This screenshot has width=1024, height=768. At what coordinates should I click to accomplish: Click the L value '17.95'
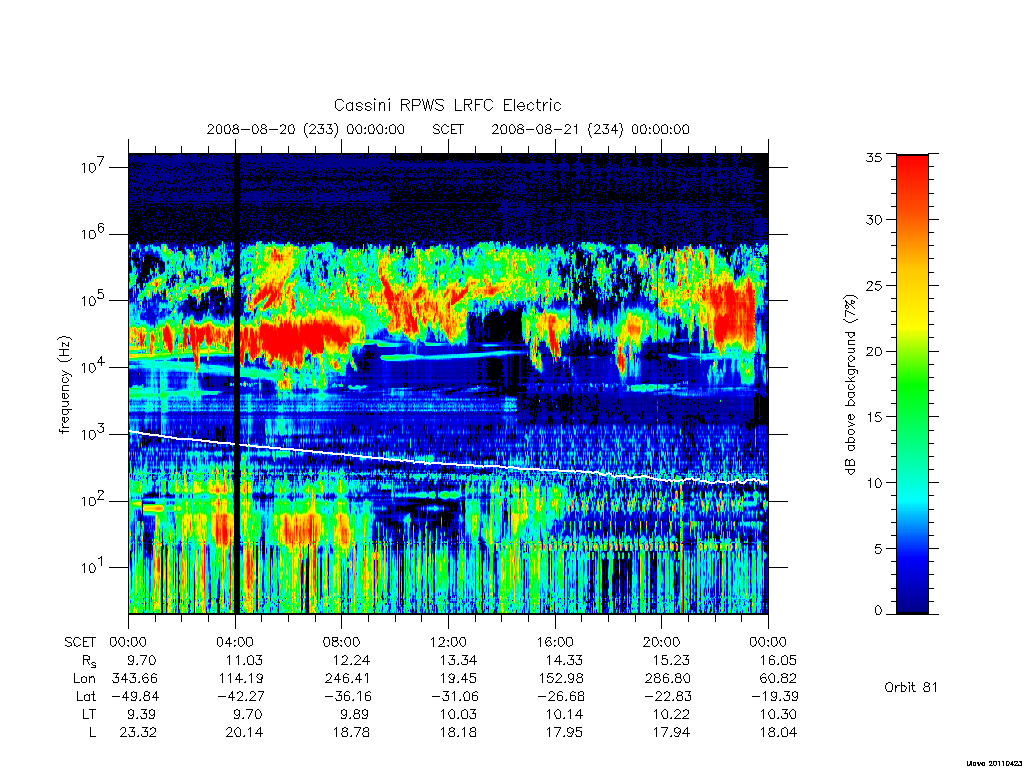564,733
